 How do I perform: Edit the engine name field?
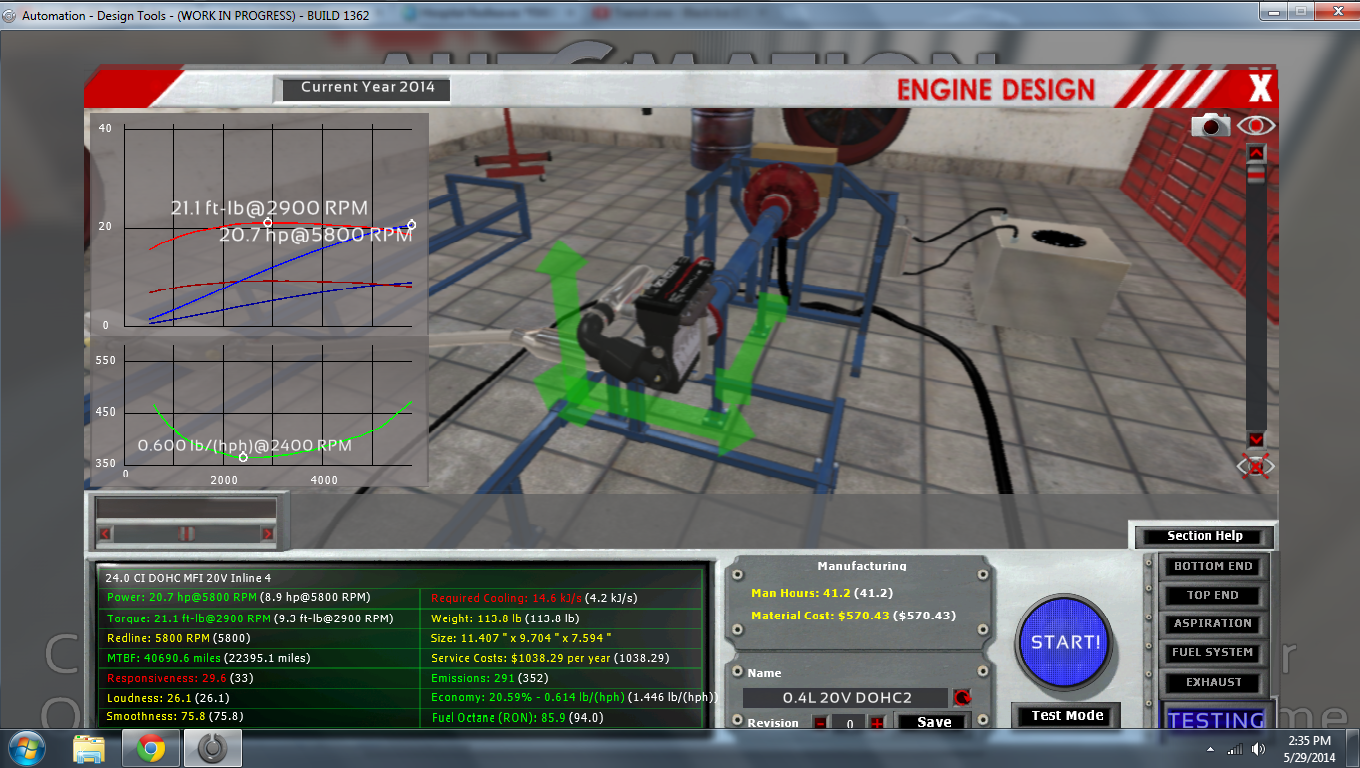click(846, 698)
